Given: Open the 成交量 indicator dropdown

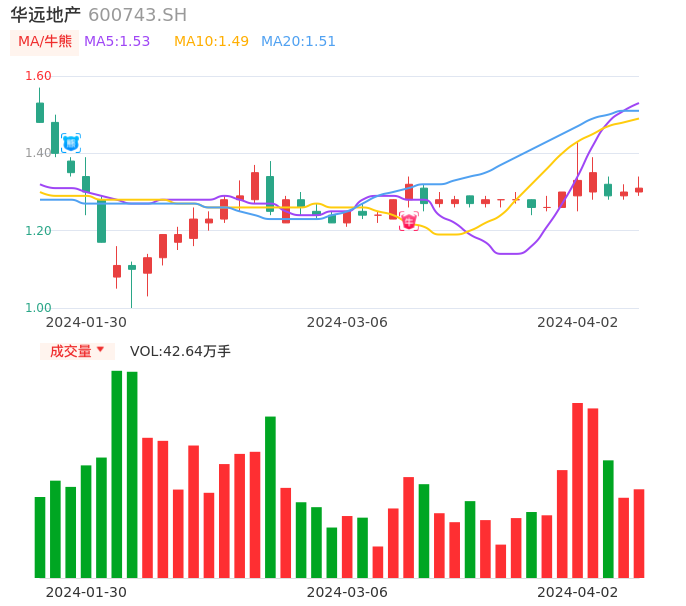Looking at the screenshot, I should click(x=77, y=351).
